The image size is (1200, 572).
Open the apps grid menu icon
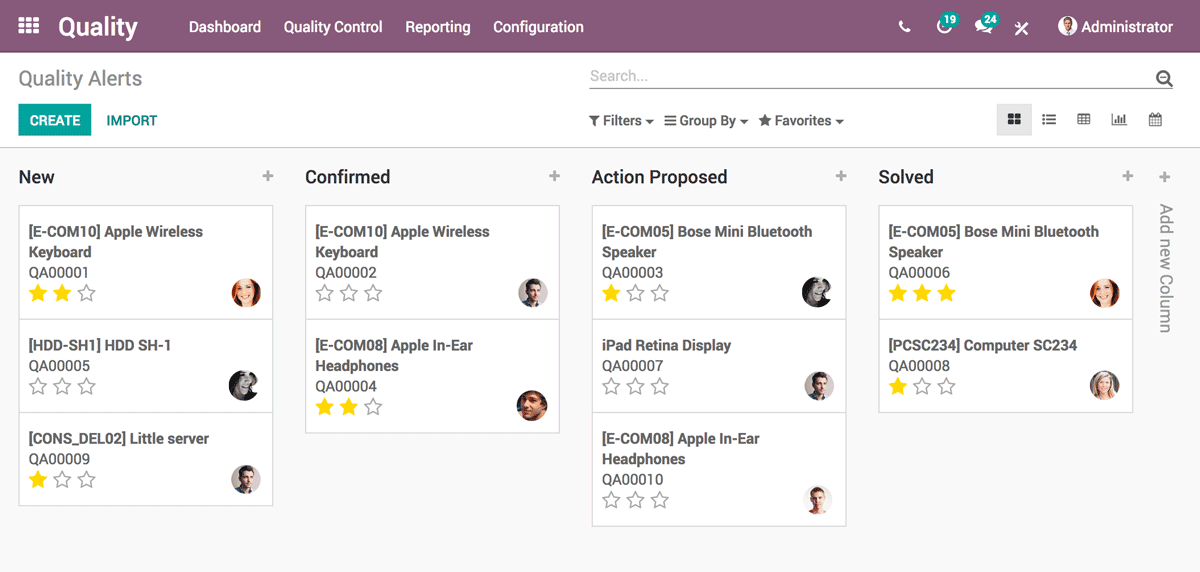(29, 27)
